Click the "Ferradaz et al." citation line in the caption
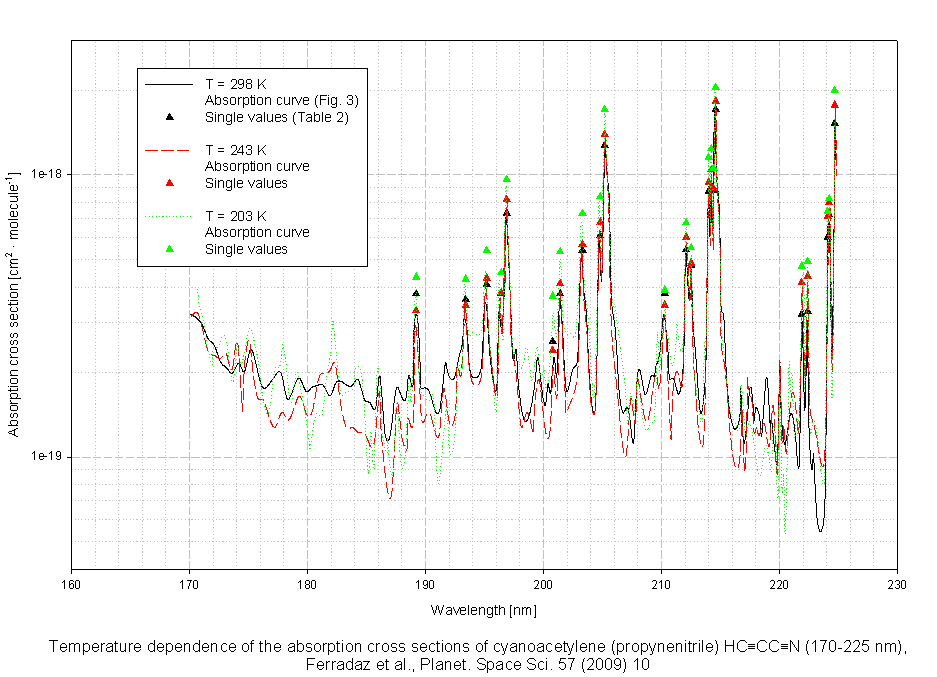 click(483, 663)
